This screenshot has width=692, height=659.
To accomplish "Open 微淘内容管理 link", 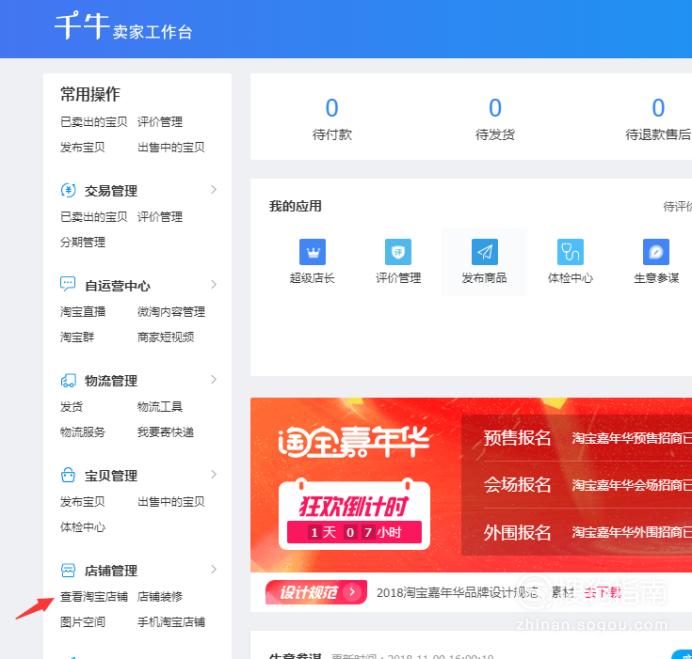I will pos(171,312).
